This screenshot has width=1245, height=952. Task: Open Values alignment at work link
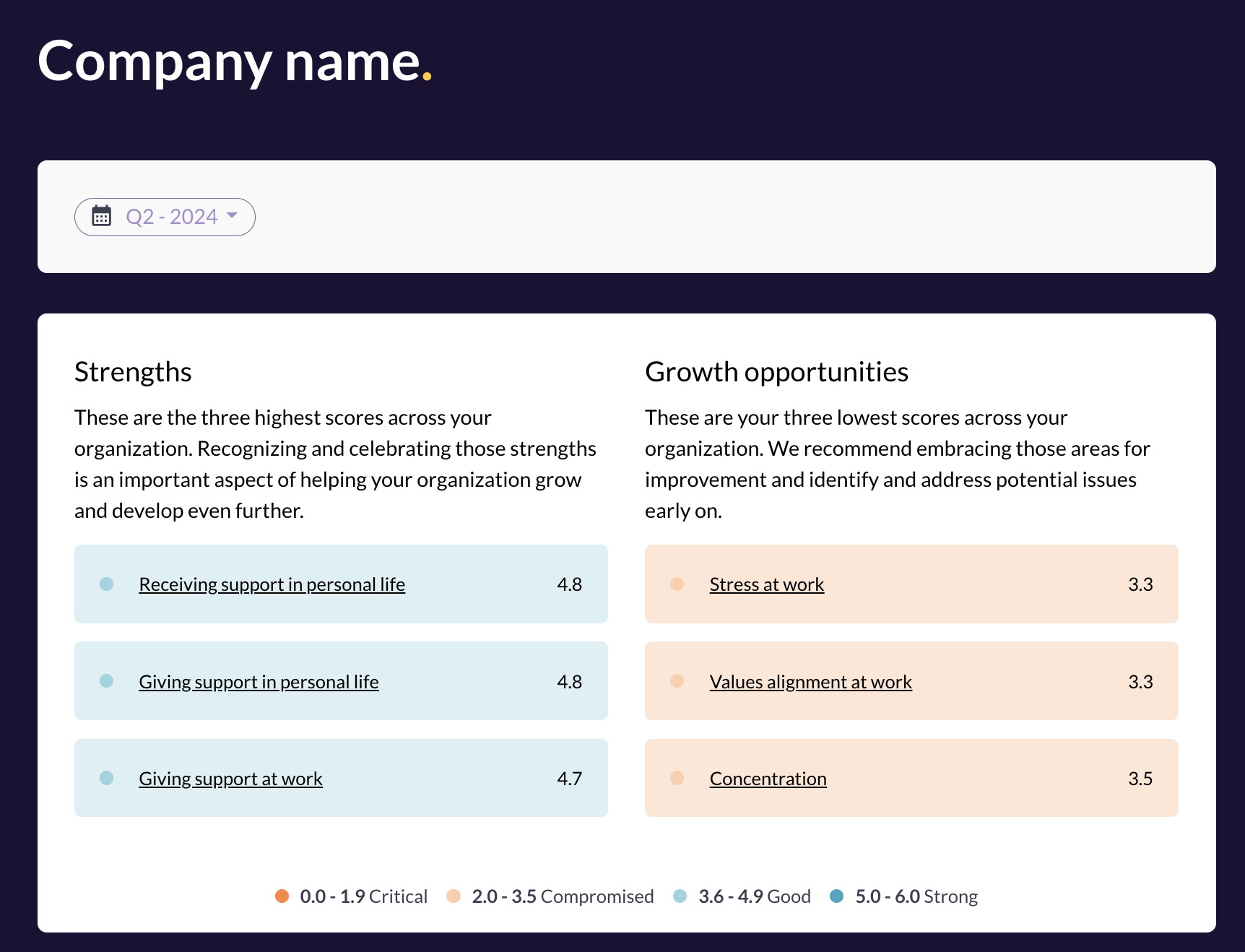[x=810, y=682]
